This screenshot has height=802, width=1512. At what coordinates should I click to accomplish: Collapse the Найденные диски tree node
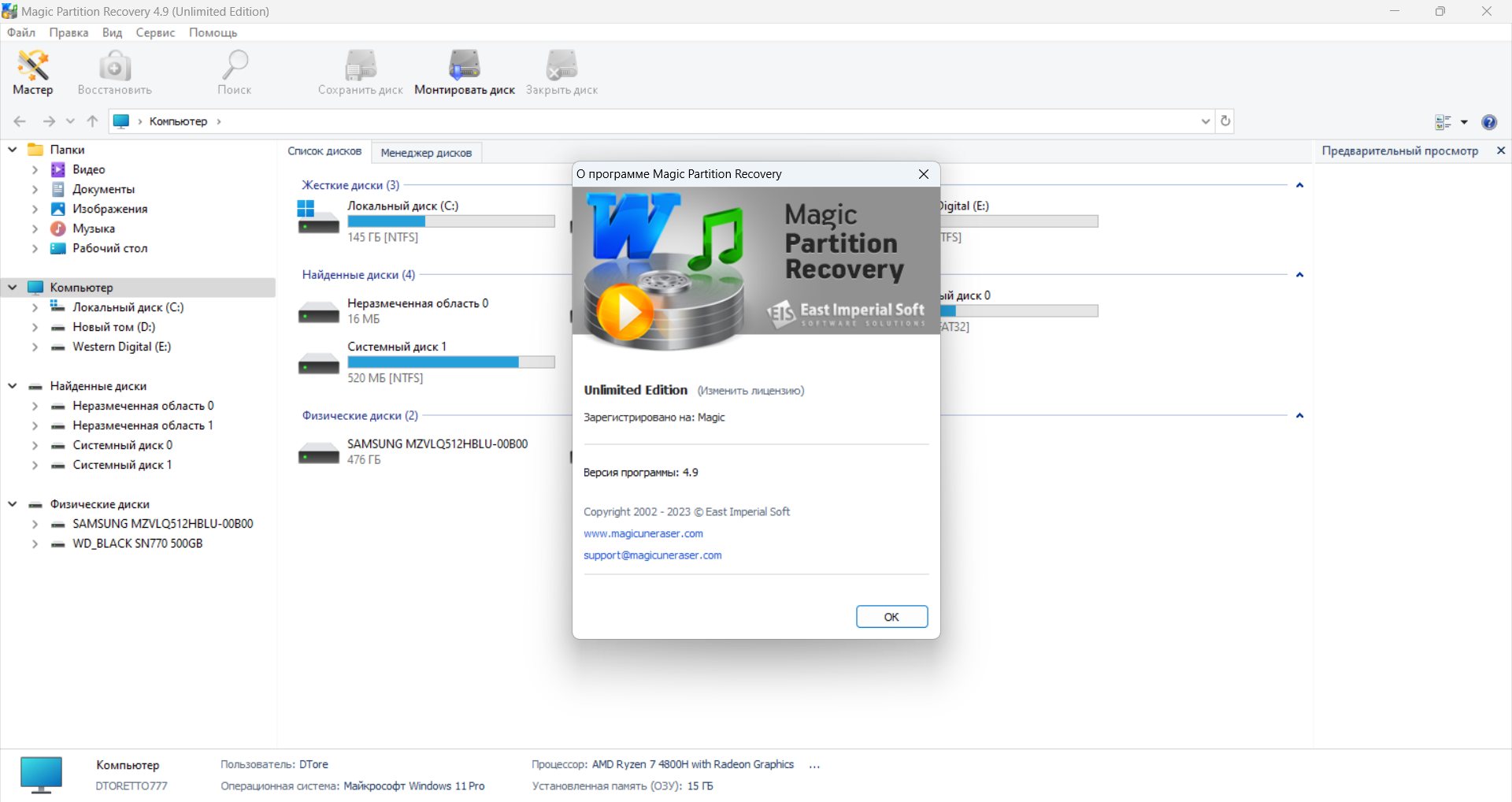pyautogui.click(x=13, y=386)
